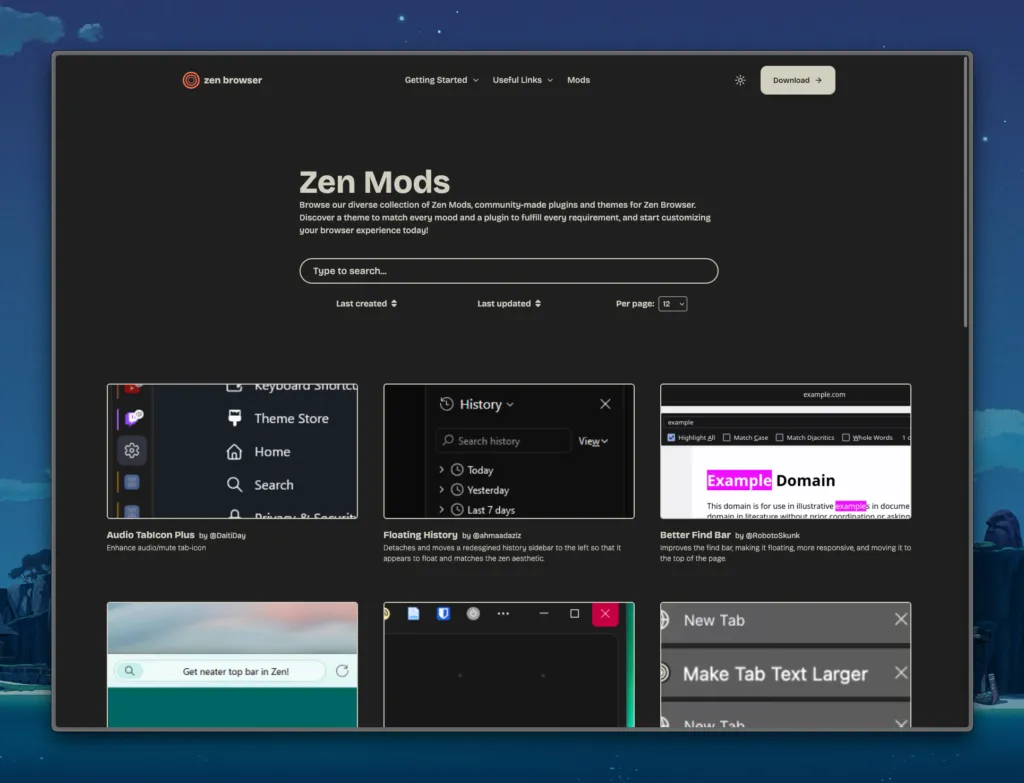The height and width of the screenshot is (783, 1024).
Task: Click the author name @ahmaadaziz
Action: 496,535
